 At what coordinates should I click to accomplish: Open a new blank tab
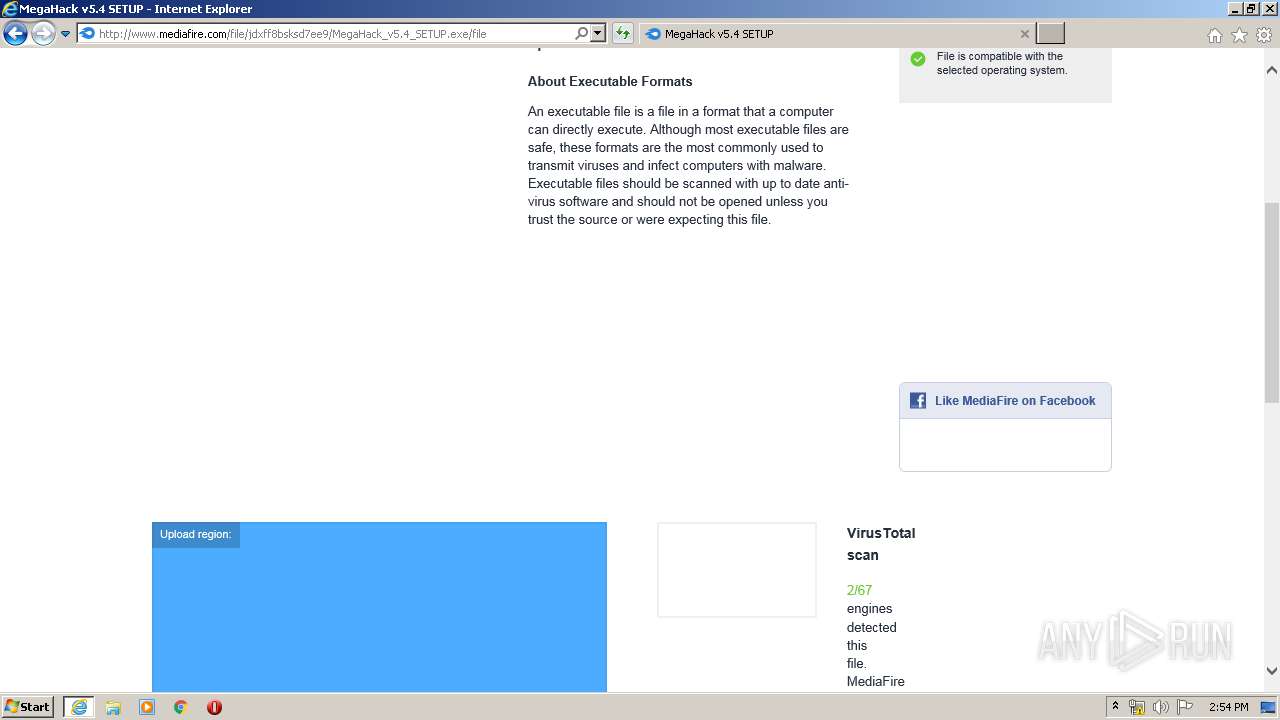1051,34
